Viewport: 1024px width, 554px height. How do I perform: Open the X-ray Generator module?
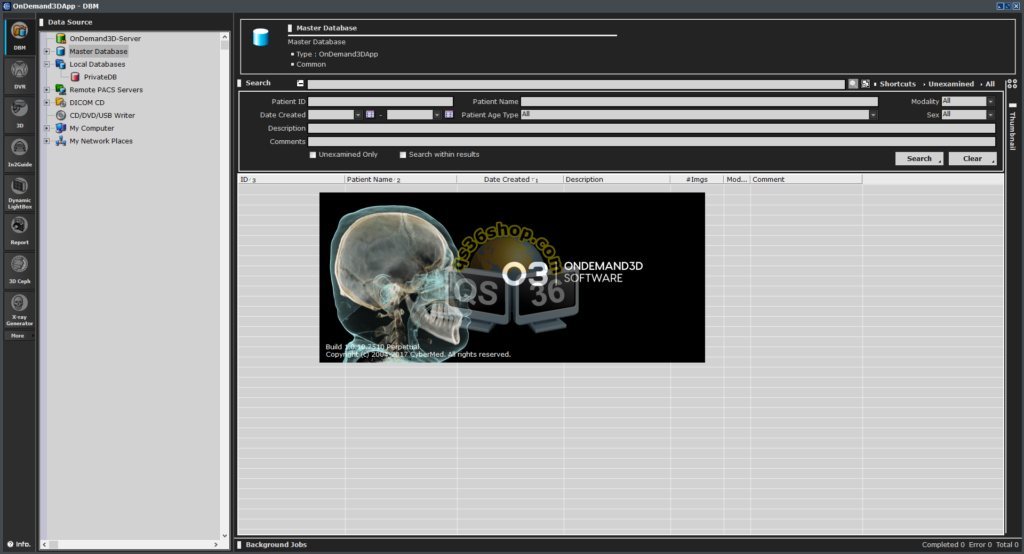pyautogui.click(x=20, y=309)
